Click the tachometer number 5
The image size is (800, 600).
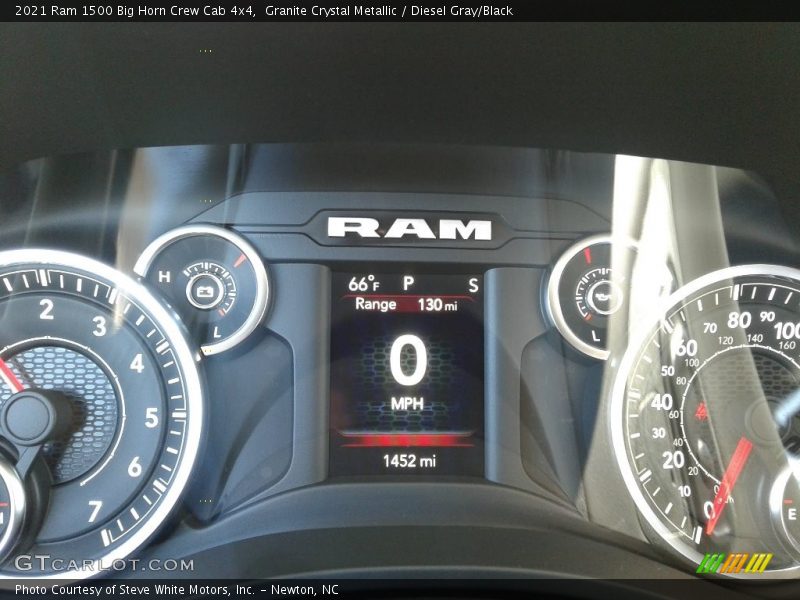(152, 417)
